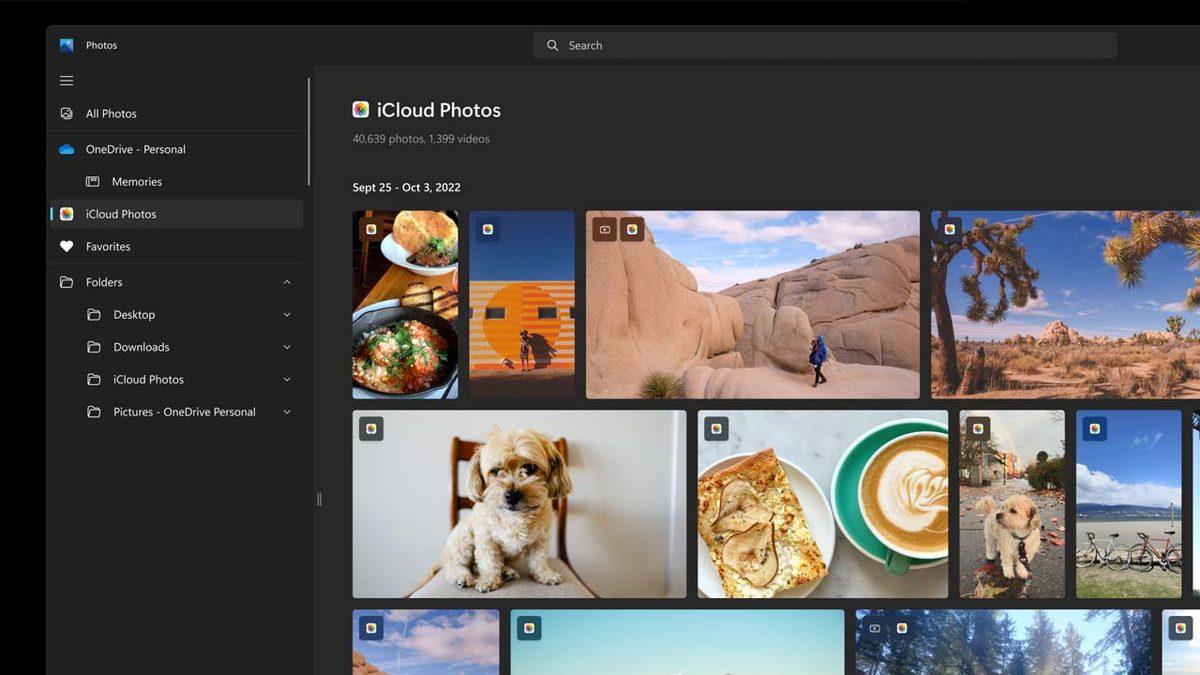Open All Photos in the sidebar
Viewport: 1200px width, 675px height.
111,114
